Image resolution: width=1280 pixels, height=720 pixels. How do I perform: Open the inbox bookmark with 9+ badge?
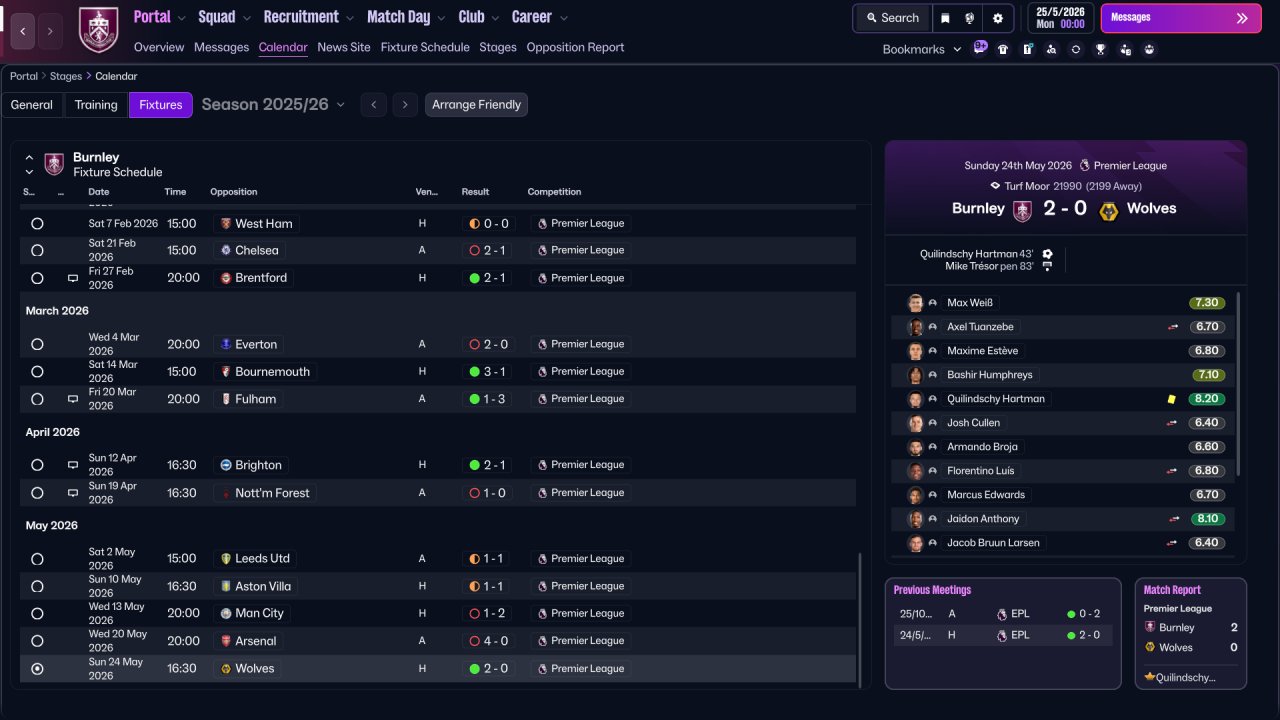point(980,48)
